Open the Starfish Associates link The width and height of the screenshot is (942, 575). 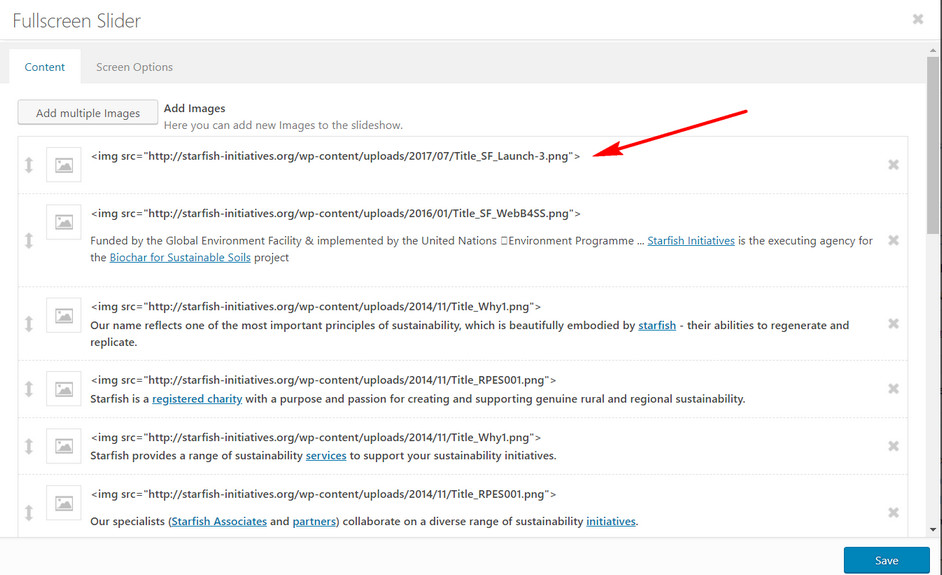click(219, 521)
